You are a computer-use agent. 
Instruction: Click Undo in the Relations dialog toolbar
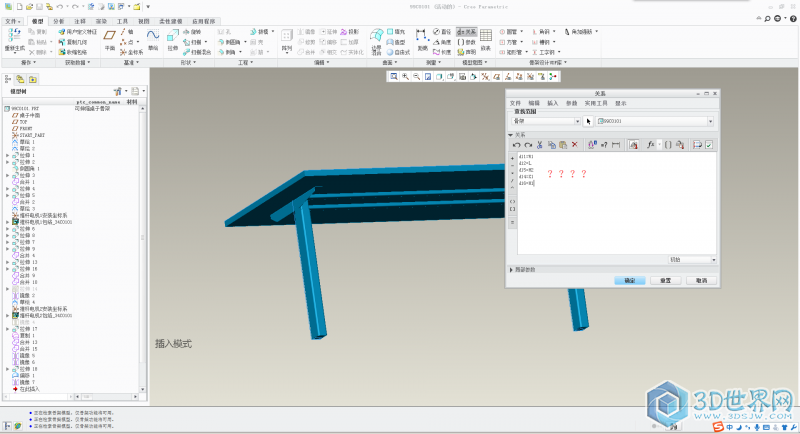516,145
